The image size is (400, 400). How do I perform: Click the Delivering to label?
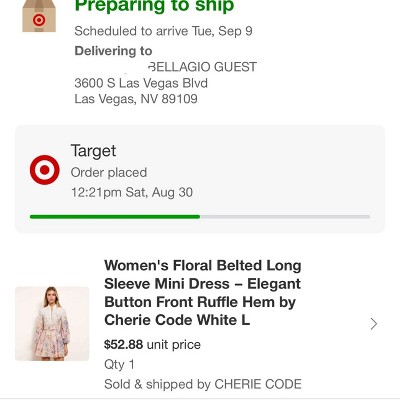click(x=113, y=51)
